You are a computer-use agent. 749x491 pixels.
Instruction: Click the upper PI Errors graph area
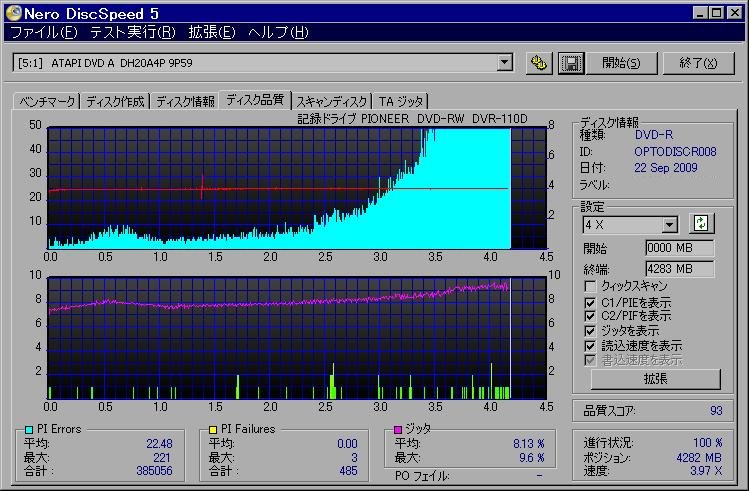click(297, 188)
